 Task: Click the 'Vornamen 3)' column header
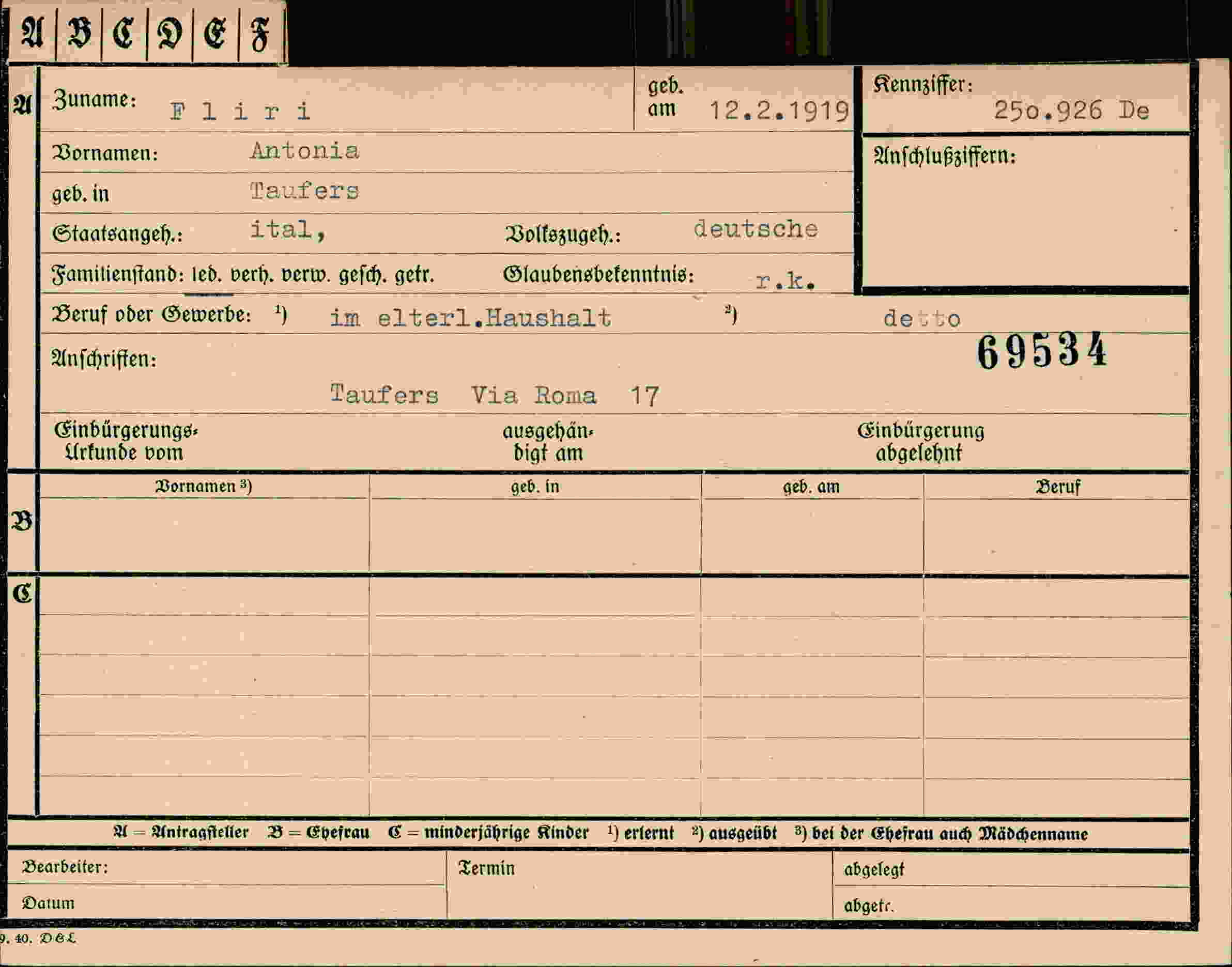203,486
